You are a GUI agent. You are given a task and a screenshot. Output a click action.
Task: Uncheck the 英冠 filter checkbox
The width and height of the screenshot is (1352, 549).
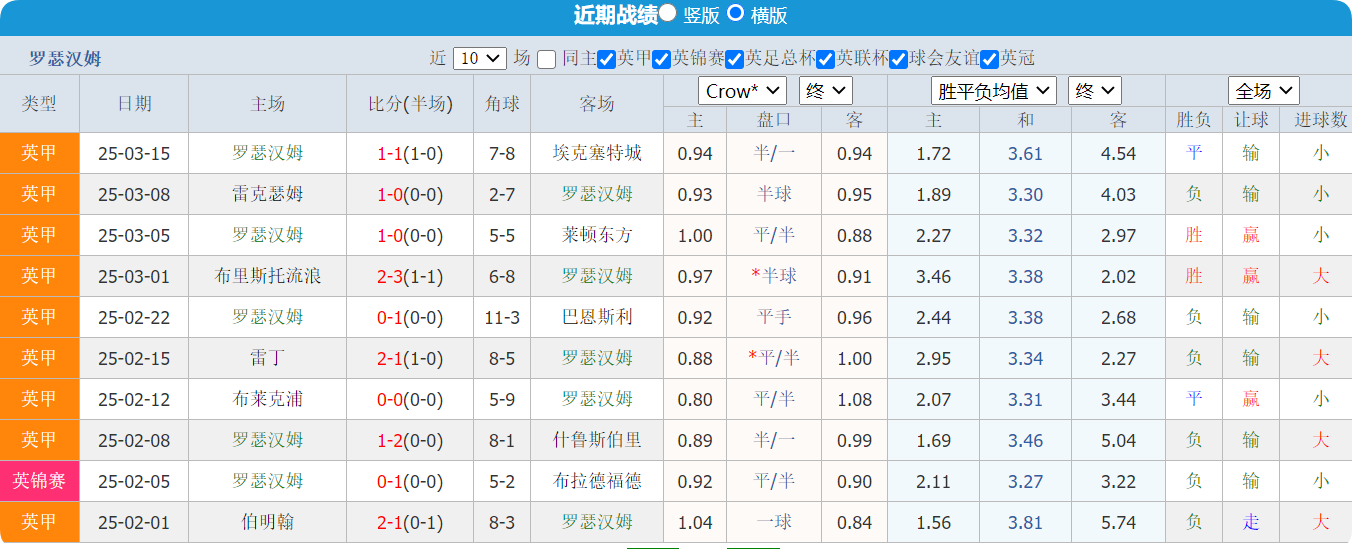point(989,59)
